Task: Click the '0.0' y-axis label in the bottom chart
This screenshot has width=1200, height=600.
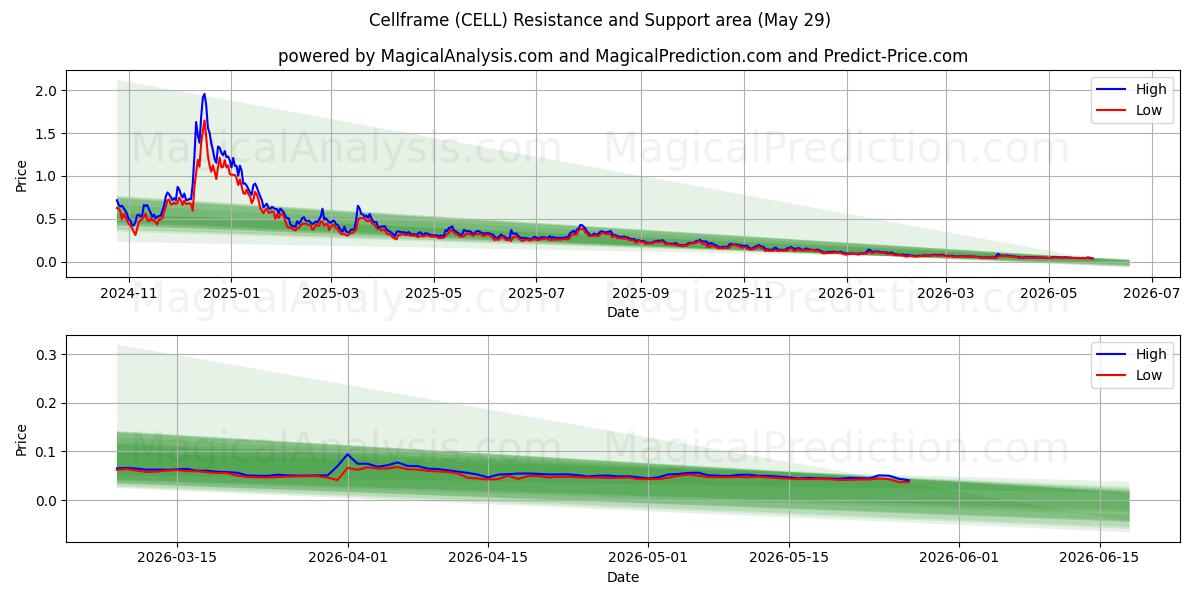Action: point(48,501)
